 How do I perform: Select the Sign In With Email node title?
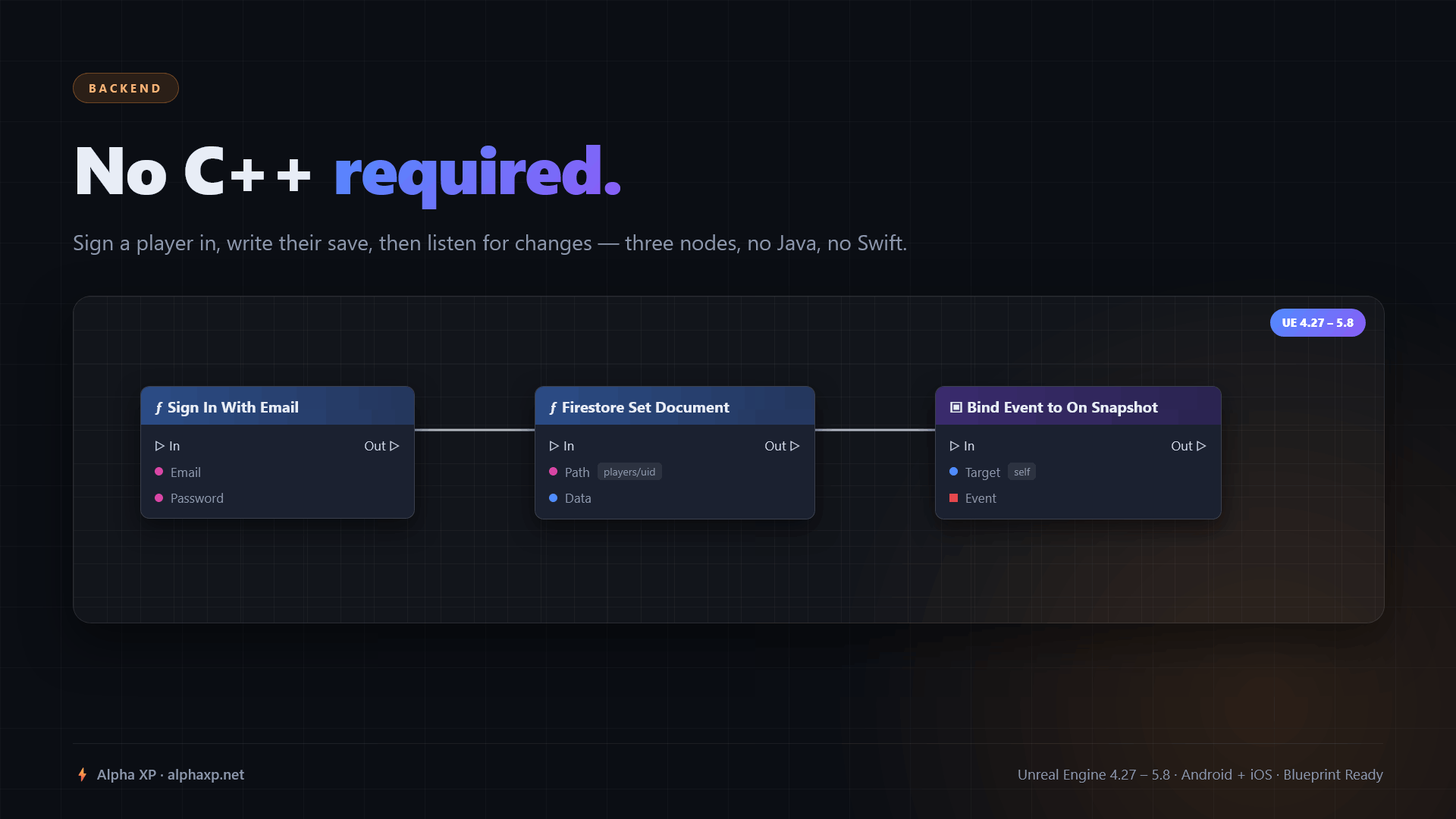[x=233, y=407]
